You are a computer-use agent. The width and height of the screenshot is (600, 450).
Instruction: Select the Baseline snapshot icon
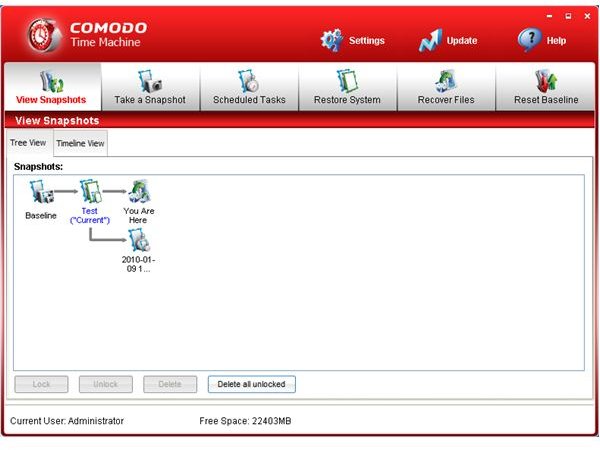click(x=42, y=192)
